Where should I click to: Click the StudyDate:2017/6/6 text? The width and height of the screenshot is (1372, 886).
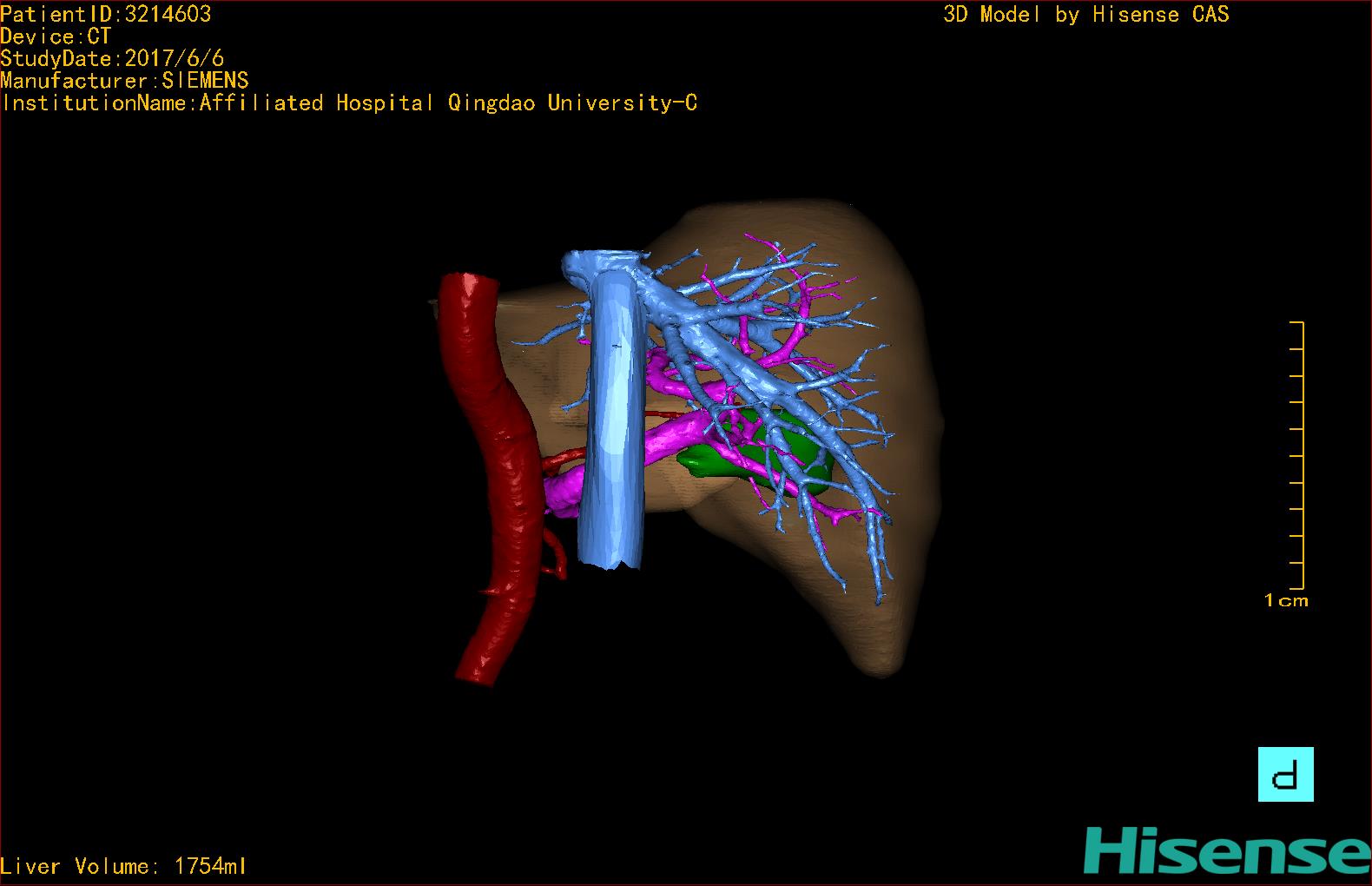tap(112, 58)
